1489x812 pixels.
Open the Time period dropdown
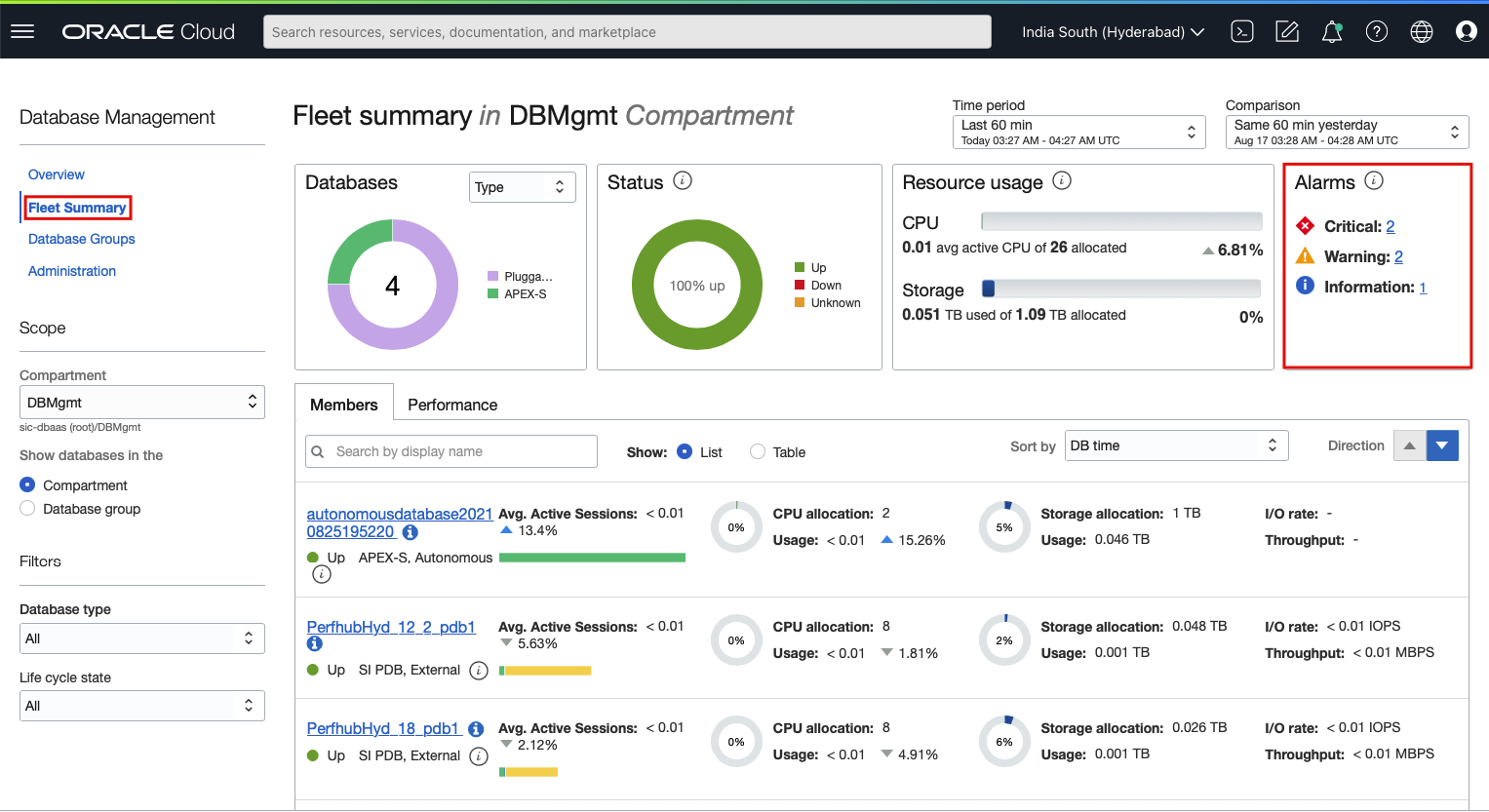click(1078, 132)
